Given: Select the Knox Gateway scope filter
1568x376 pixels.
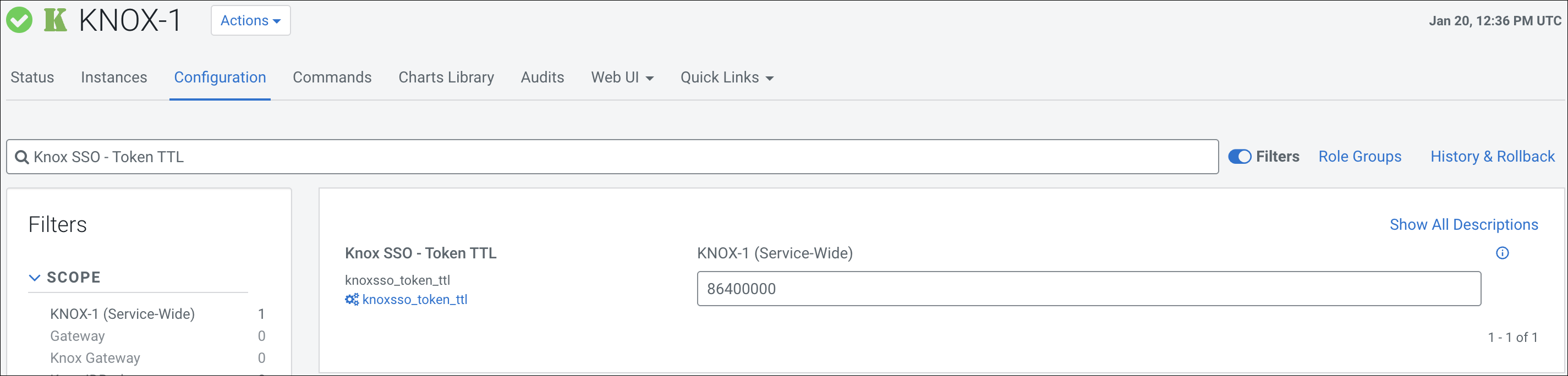Looking at the screenshot, I should (95, 358).
